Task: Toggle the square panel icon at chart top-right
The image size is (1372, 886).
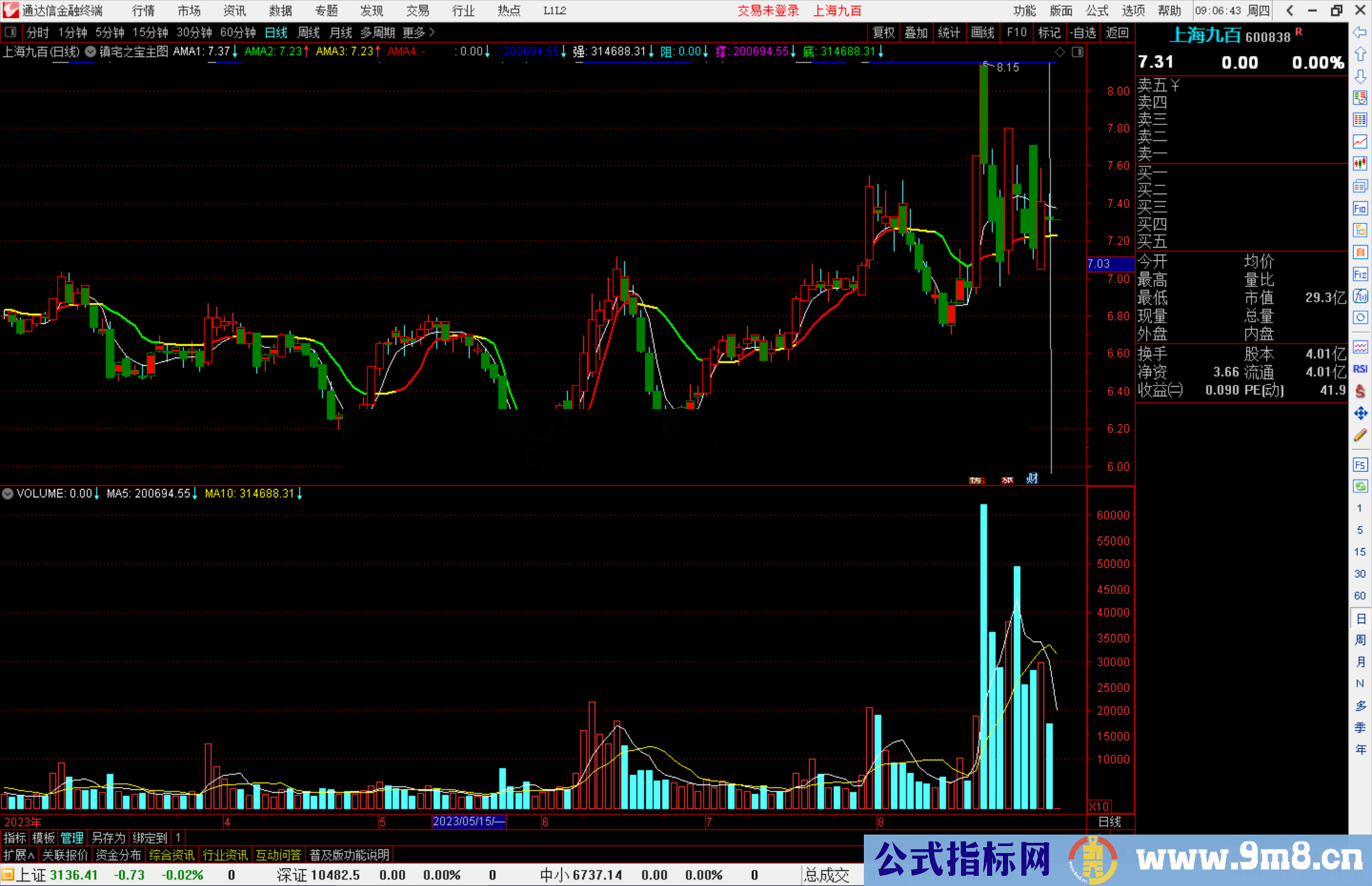Action: 1077,52
